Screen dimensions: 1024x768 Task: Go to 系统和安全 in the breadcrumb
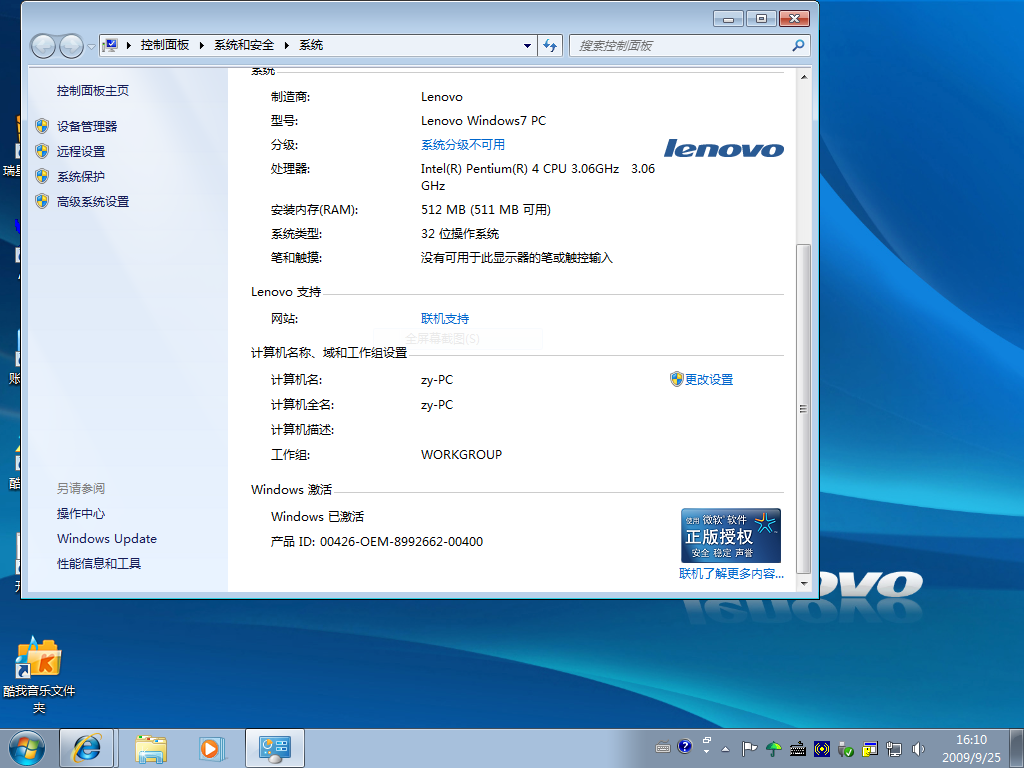pos(244,45)
